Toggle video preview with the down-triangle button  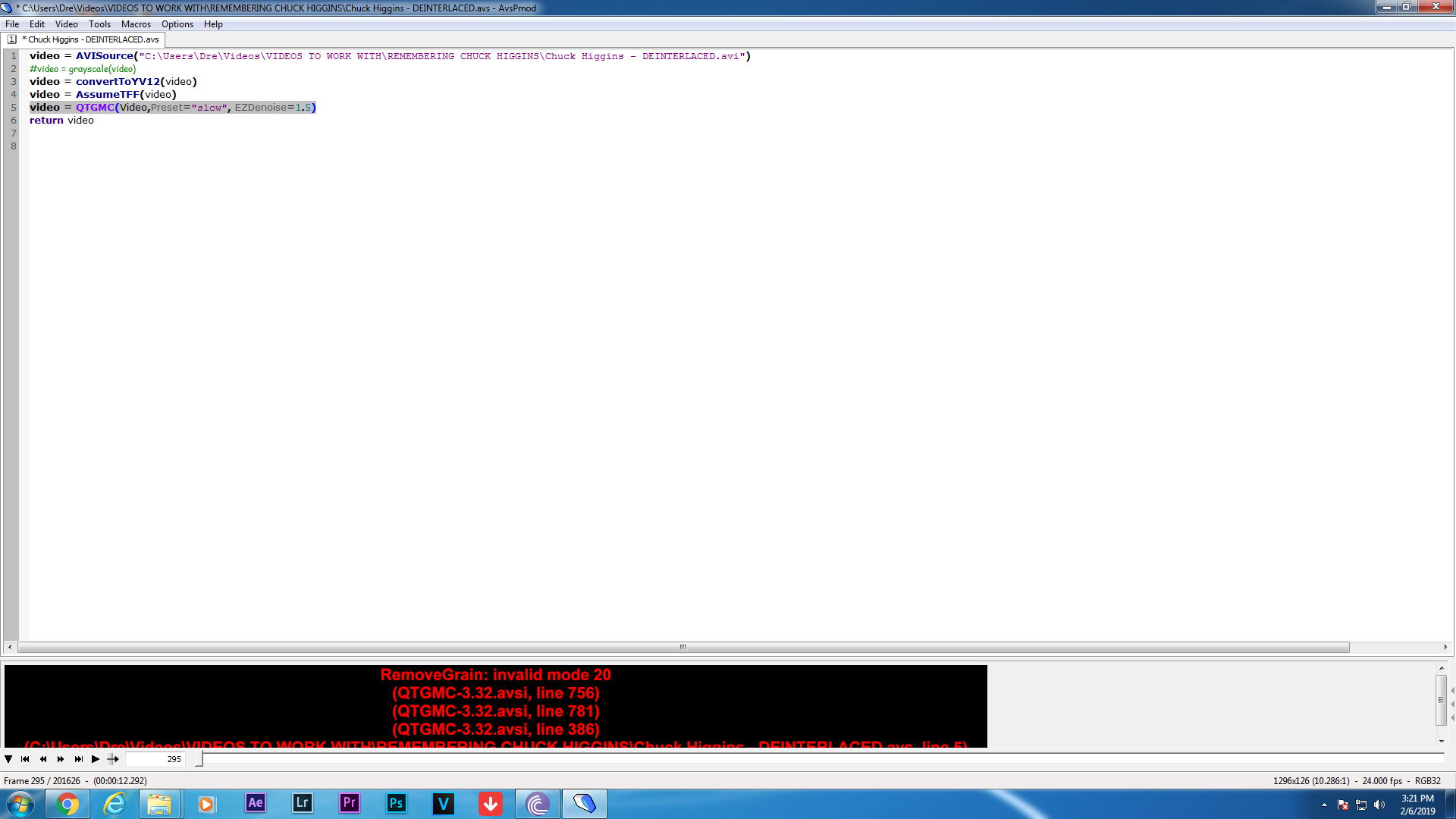8,759
